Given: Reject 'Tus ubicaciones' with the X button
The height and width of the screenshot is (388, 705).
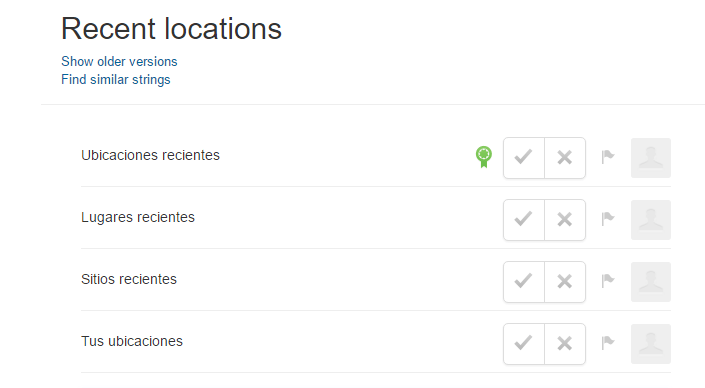Looking at the screenshot, I should click(565, 344).
